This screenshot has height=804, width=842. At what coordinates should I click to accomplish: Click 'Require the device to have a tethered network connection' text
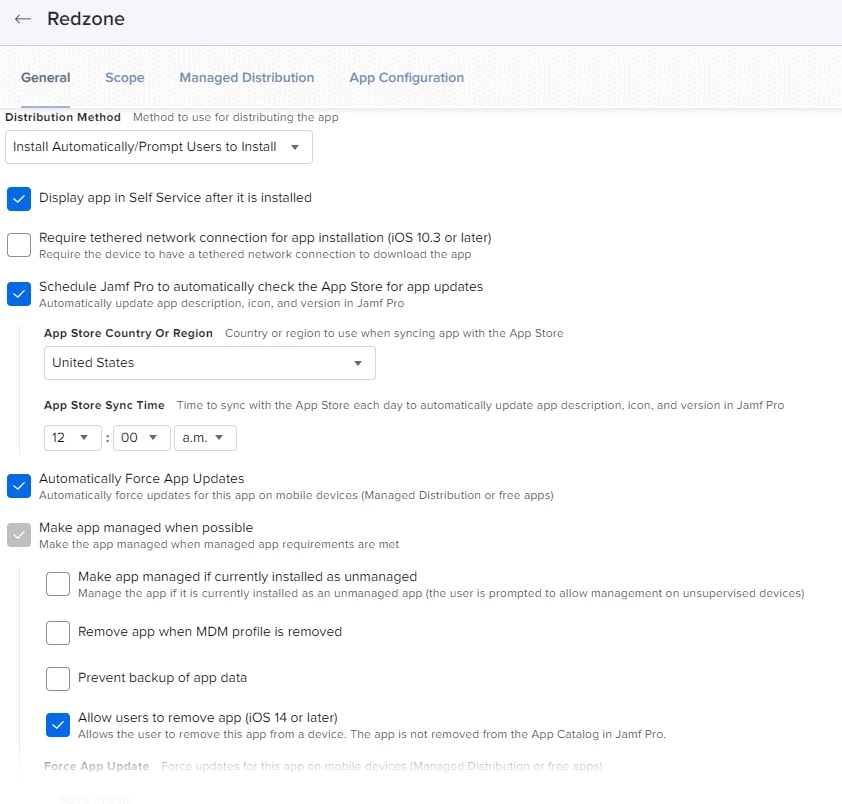pos(255,254)
